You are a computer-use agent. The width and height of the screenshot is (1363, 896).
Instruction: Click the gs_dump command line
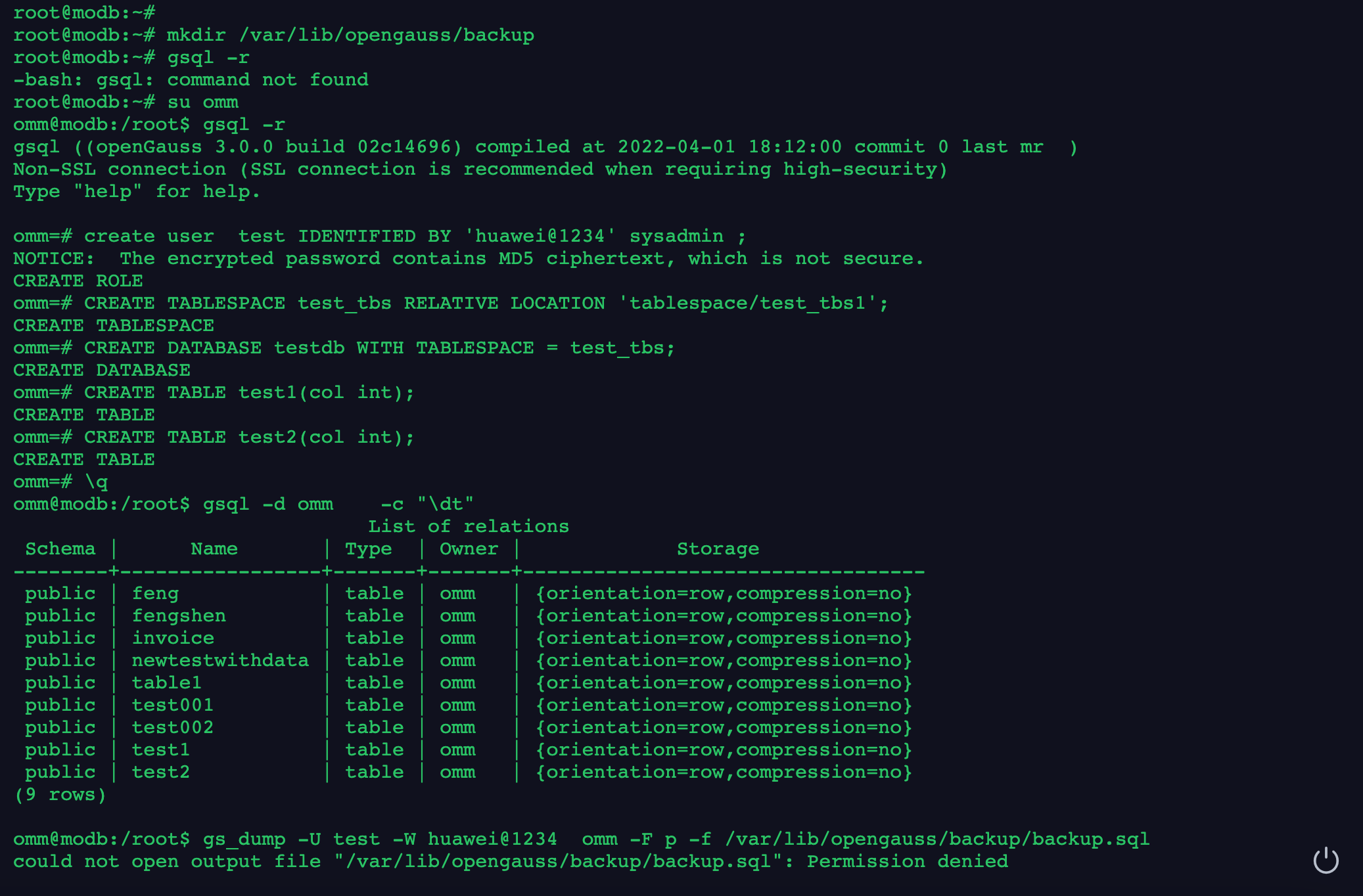[581, 839]
